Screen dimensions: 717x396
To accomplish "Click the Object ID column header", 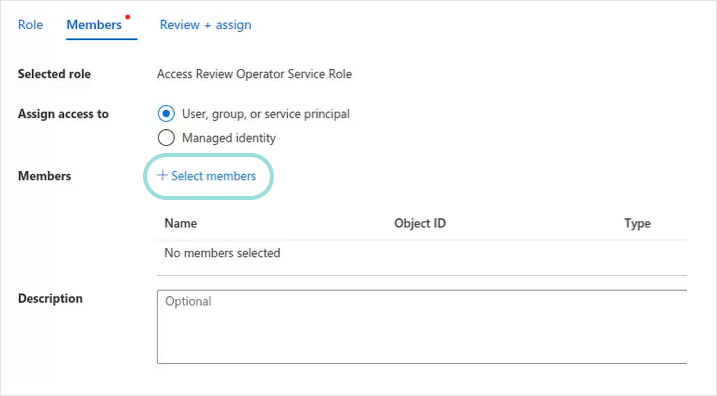I will (420, 223).
